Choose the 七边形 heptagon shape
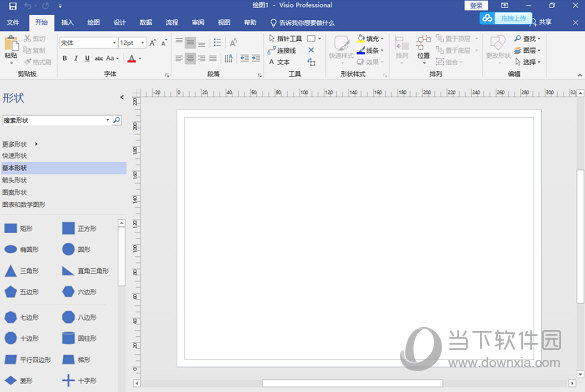585x392 pixels. pyautogui.click(x=21, y=317)
